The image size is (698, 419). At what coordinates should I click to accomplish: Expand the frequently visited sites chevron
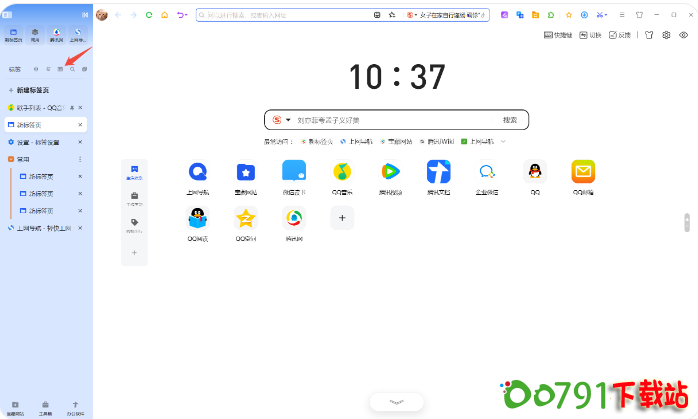tap(503, 141)
